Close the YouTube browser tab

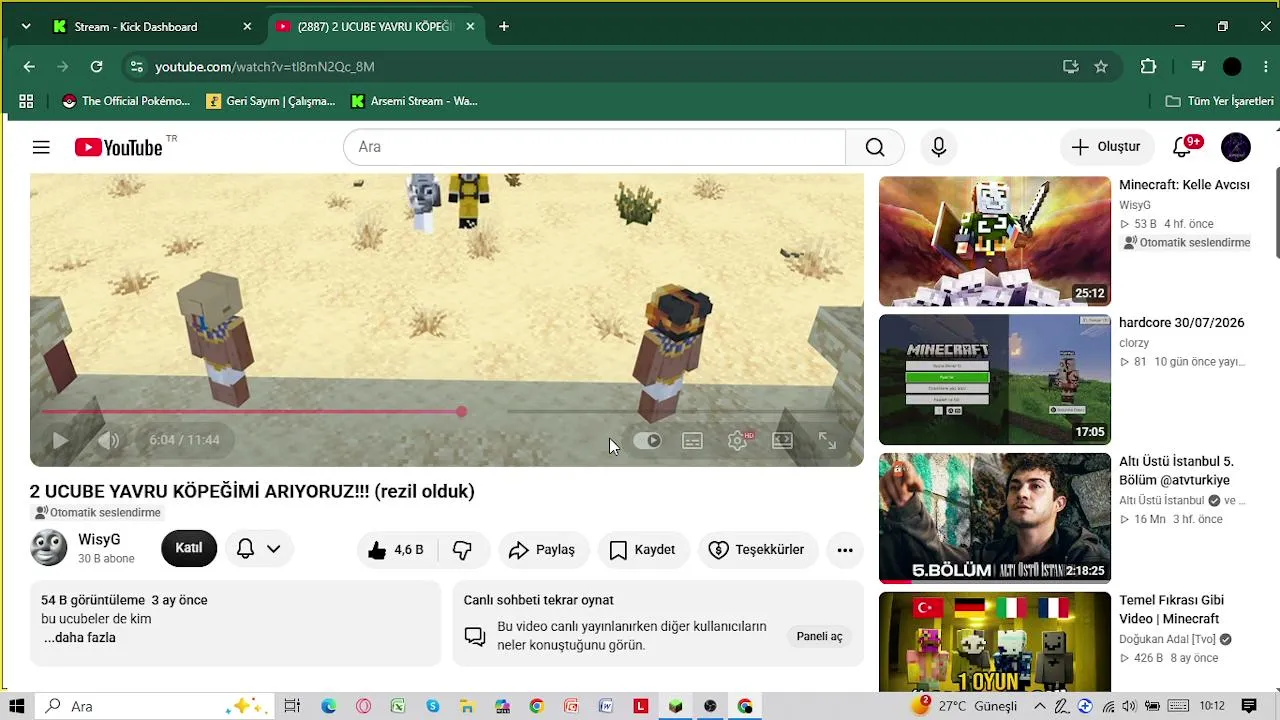pyautogui.click(x=470, y=27)
